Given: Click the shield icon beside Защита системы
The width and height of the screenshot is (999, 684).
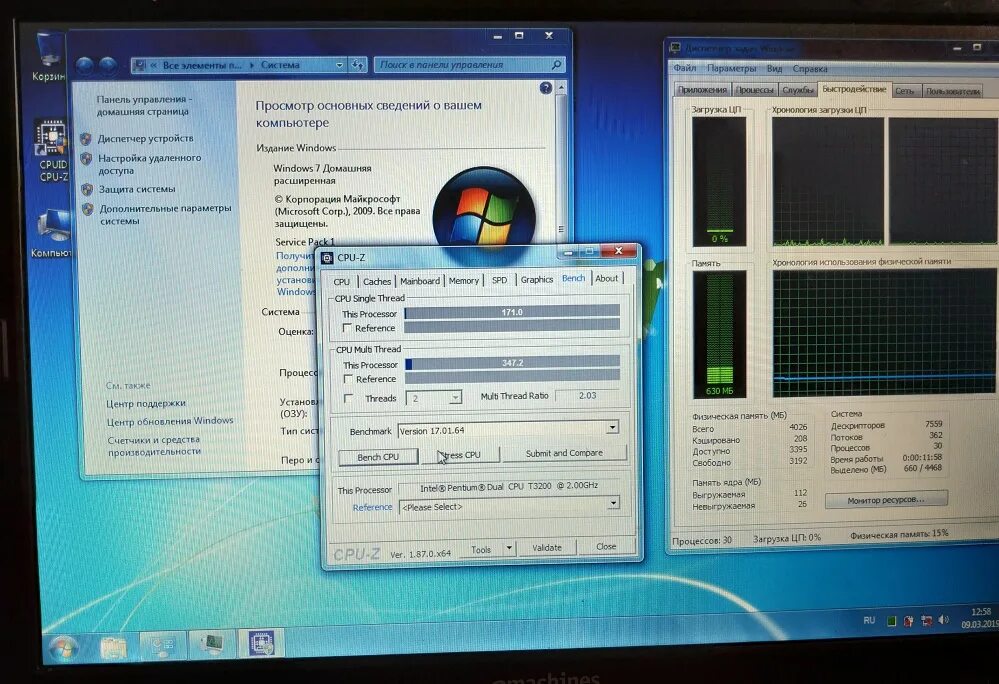Looking at the screenshot, I should 87,189.
